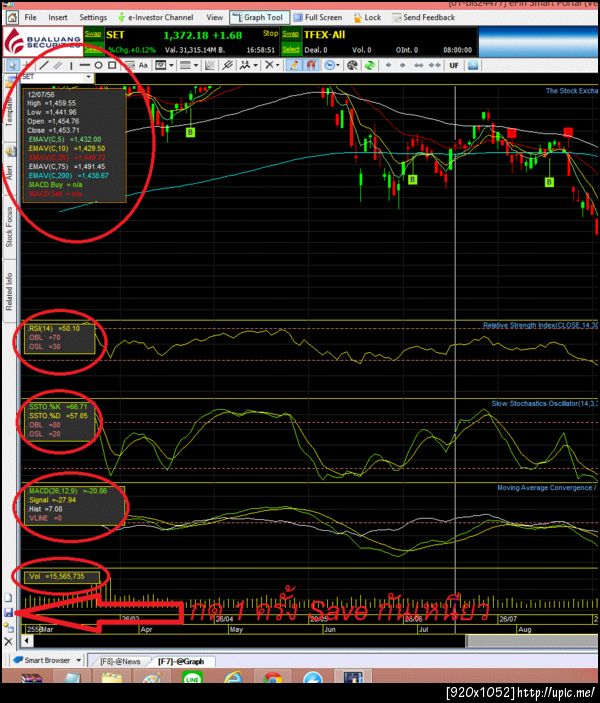
Task: Select the horizontal line tool
Action: pyautogui.click(x=84, y=65)
